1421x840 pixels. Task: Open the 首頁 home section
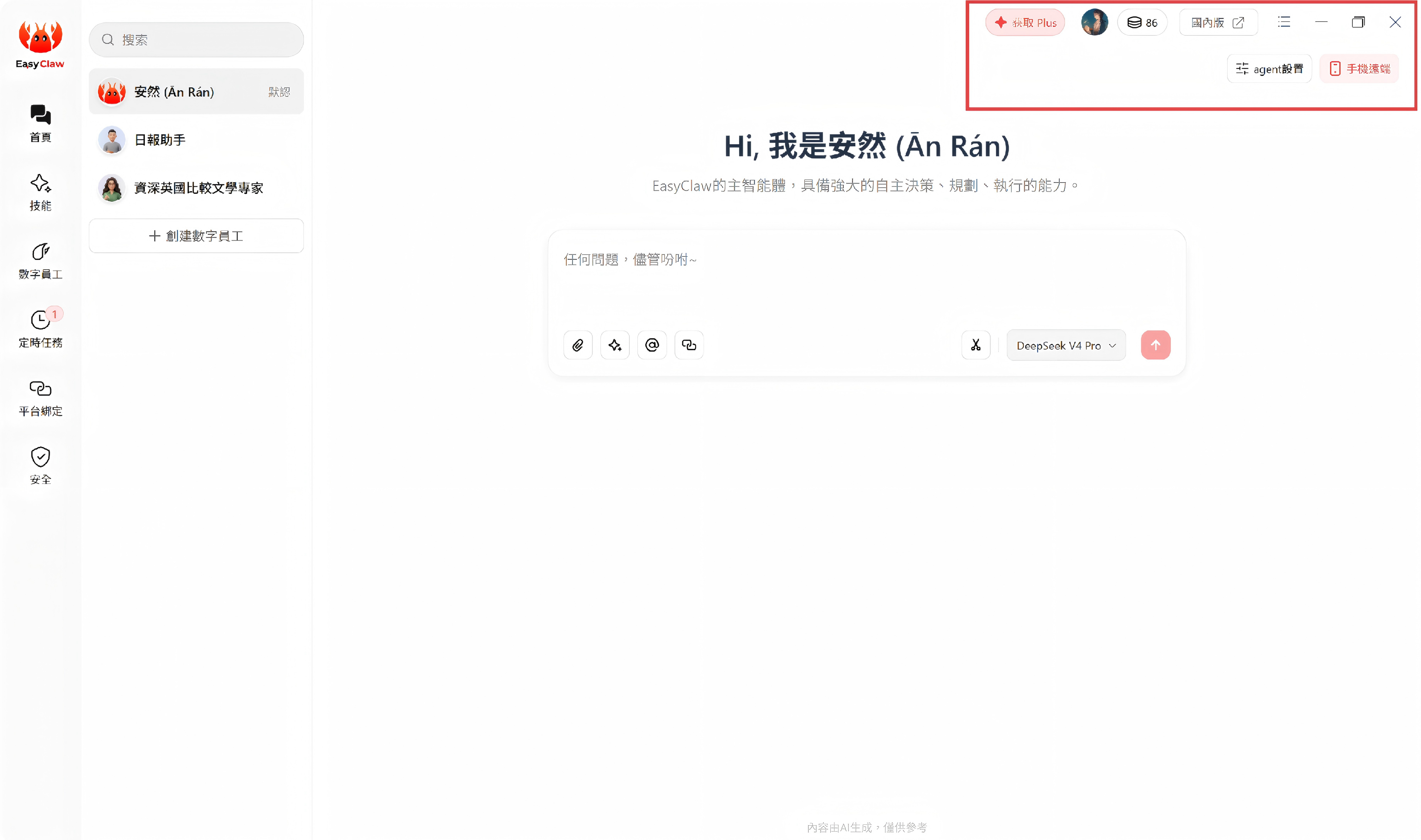[40, 124]
